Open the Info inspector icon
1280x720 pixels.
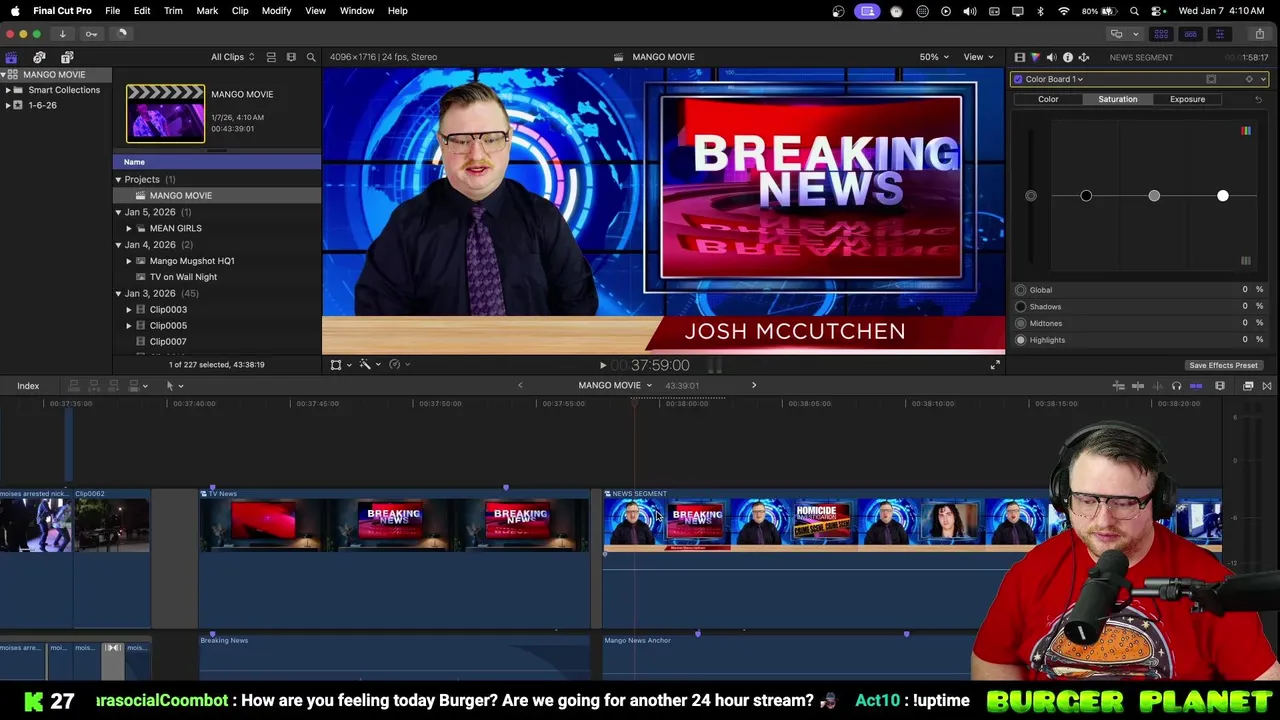(x=1067, y=57)
